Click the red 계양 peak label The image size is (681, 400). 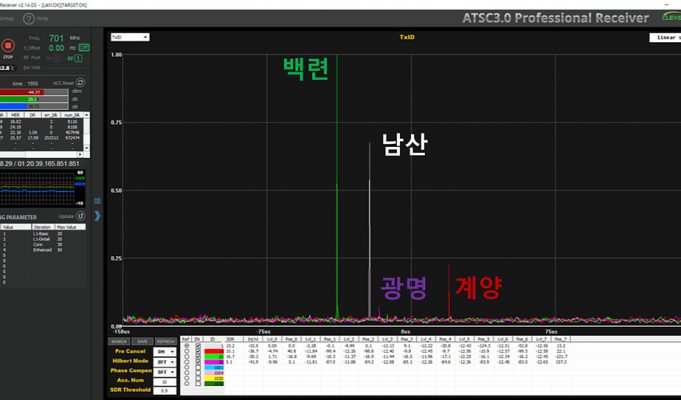[478, 287]
